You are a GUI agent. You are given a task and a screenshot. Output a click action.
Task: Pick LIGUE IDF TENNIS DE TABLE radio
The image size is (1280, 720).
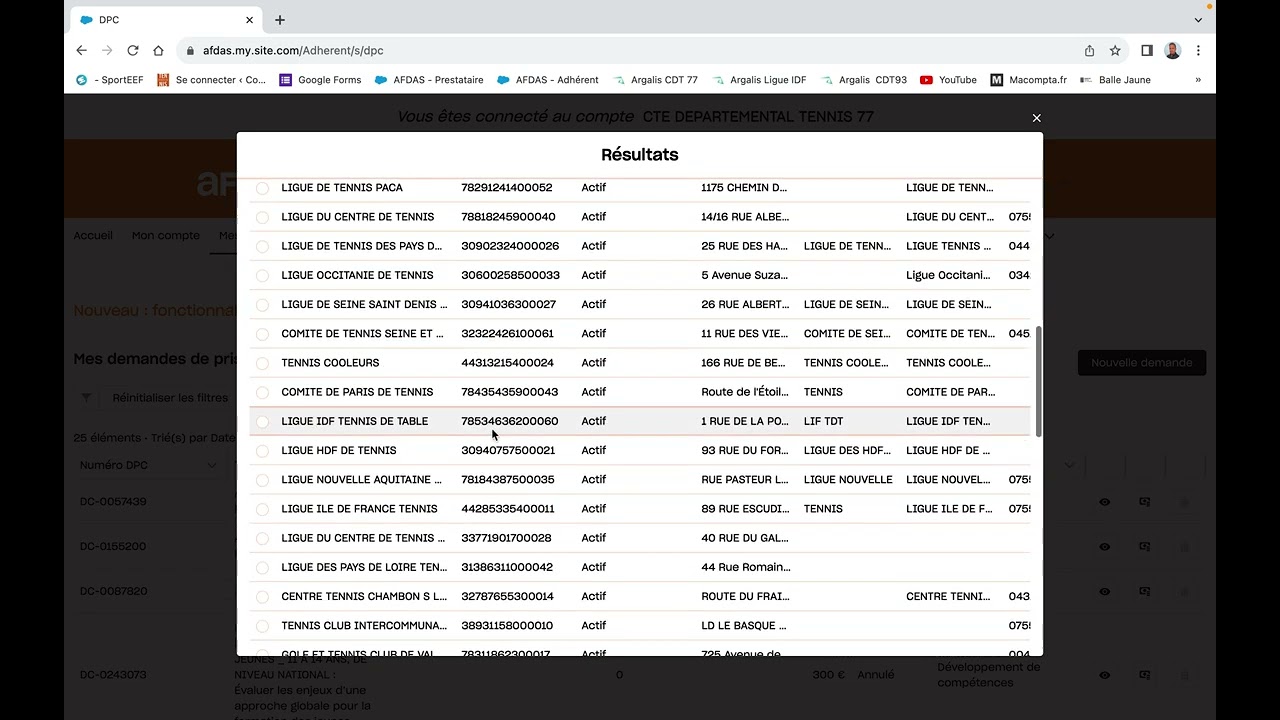(262, 422)
